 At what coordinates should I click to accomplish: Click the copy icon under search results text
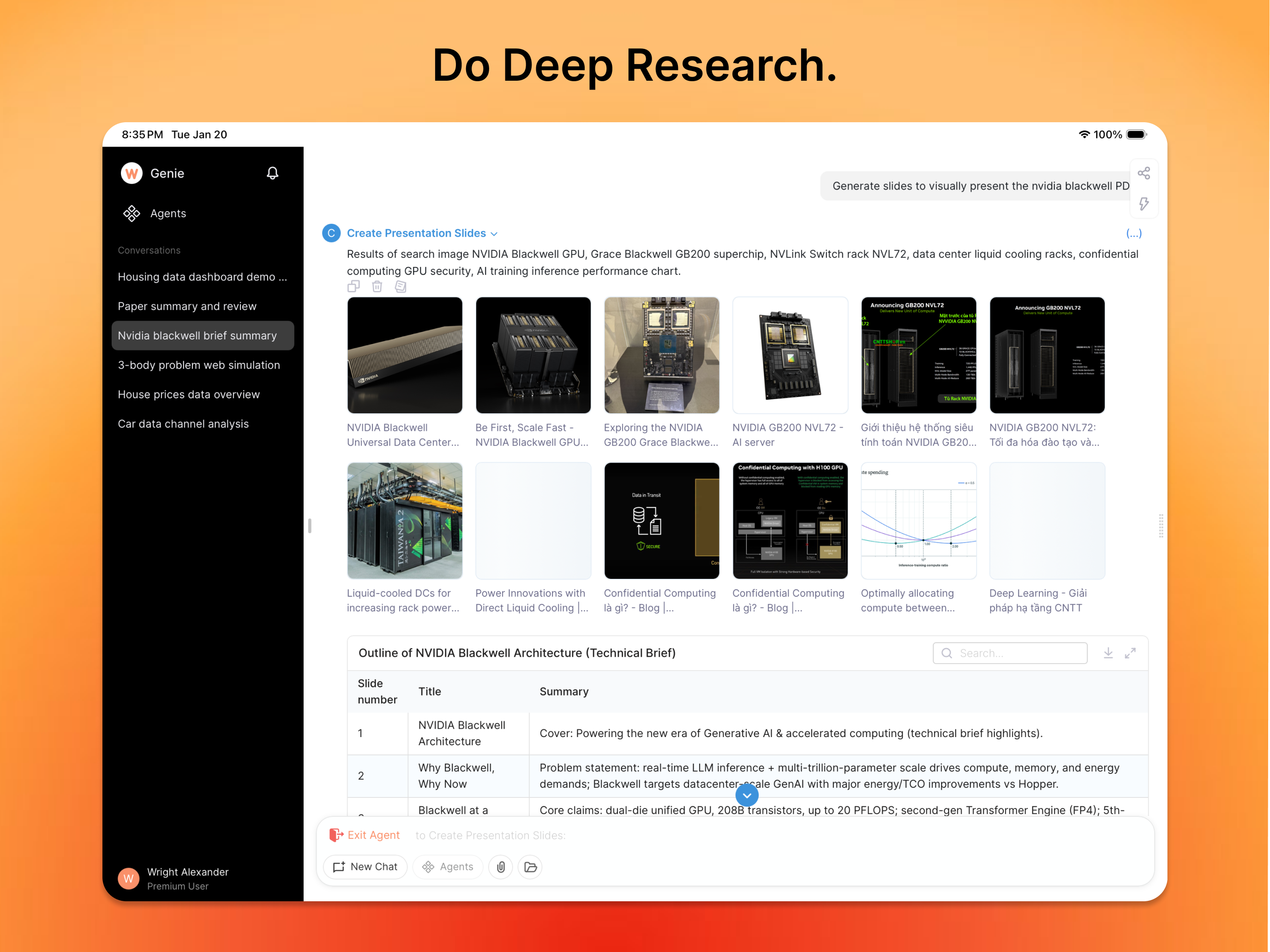353,286
